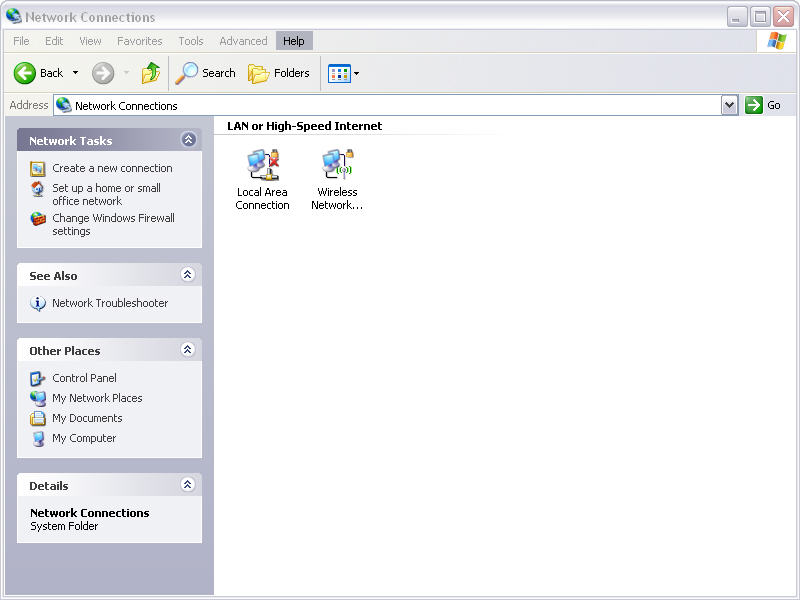This screenshot has height=600, width=800.
Task: Open the Tools menu
Action: point(190,41)
